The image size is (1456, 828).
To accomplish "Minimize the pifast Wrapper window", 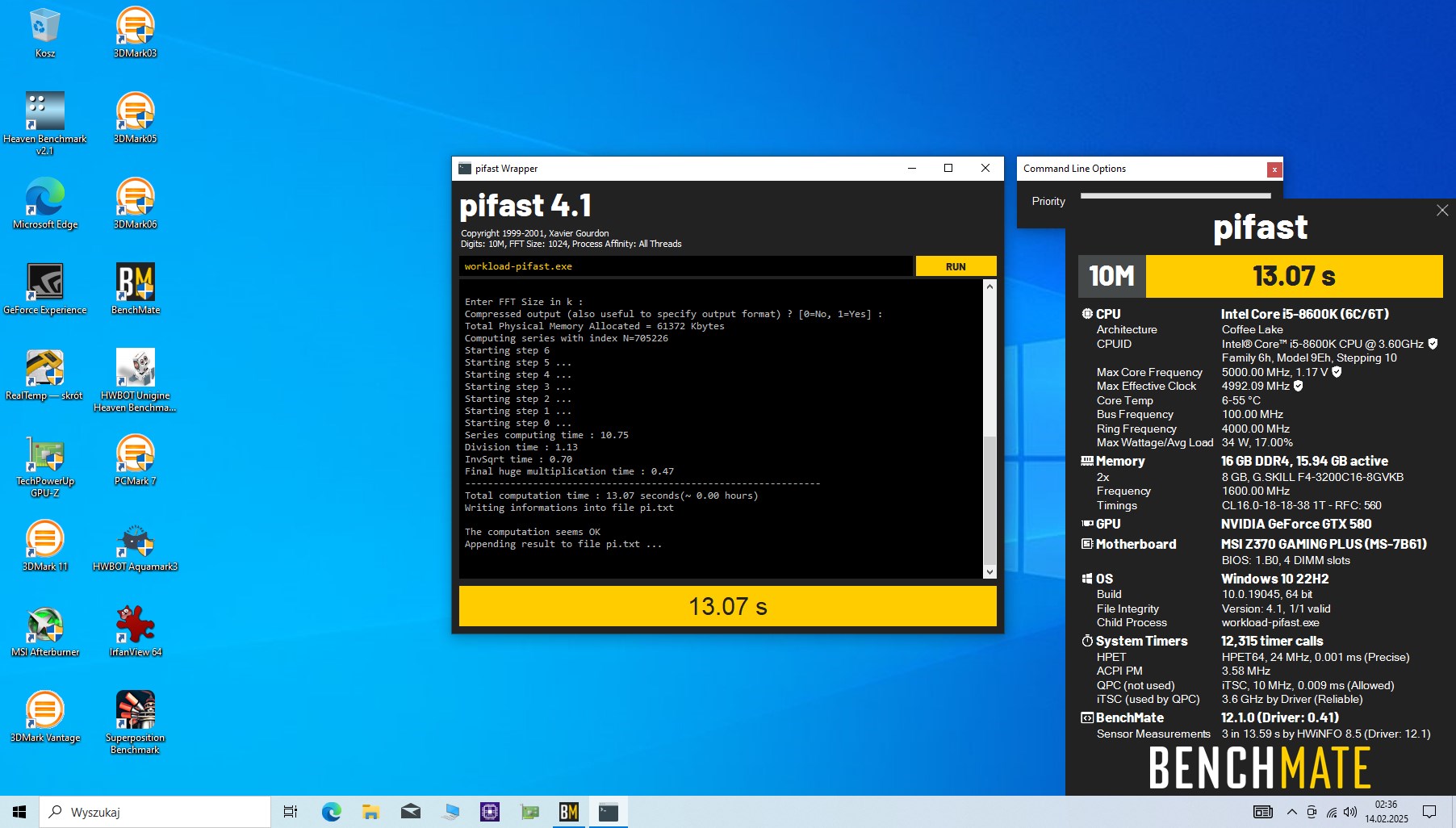I will coord(911,168).
